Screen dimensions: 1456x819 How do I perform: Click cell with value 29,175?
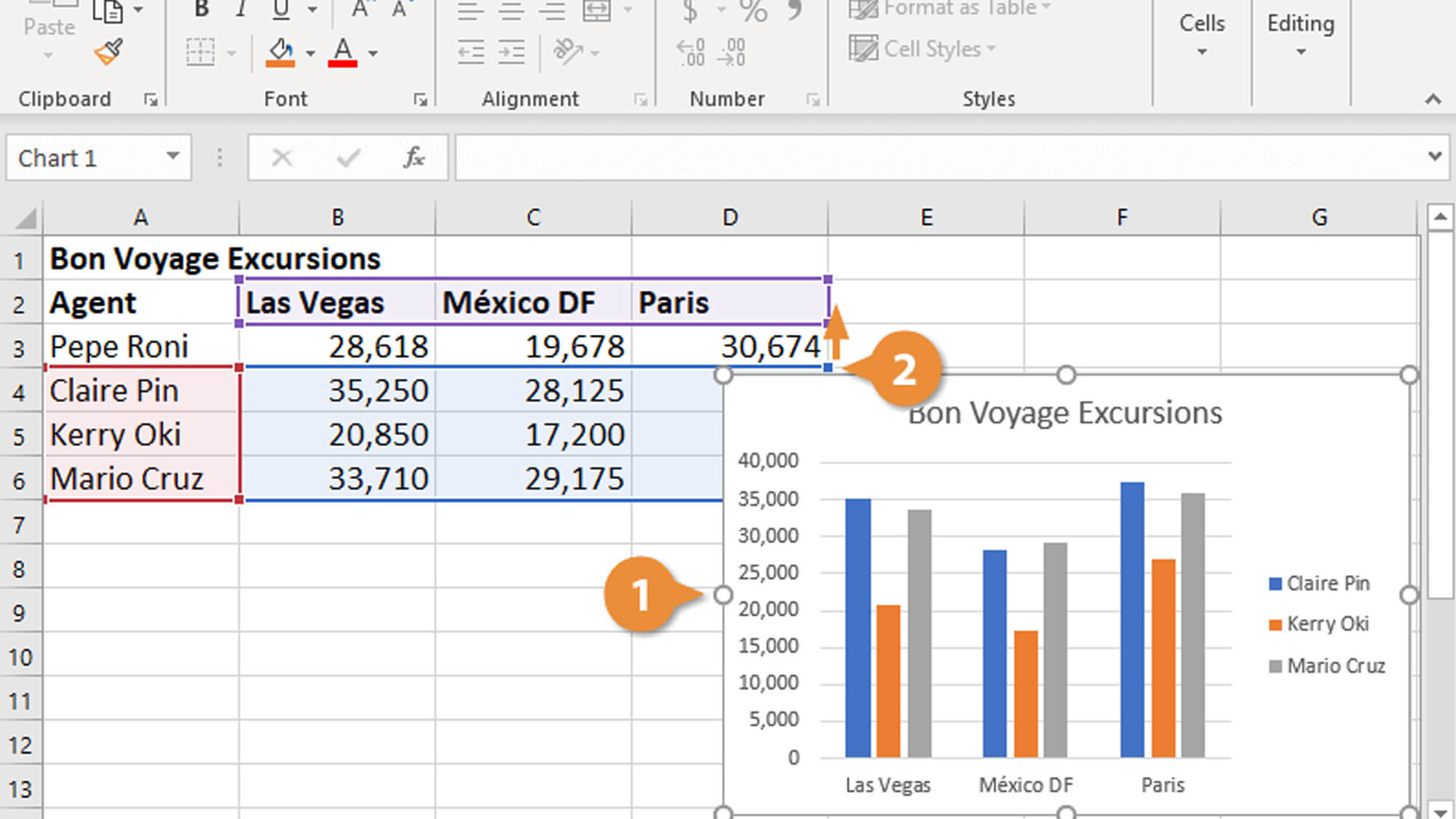(x=534, y=479)
